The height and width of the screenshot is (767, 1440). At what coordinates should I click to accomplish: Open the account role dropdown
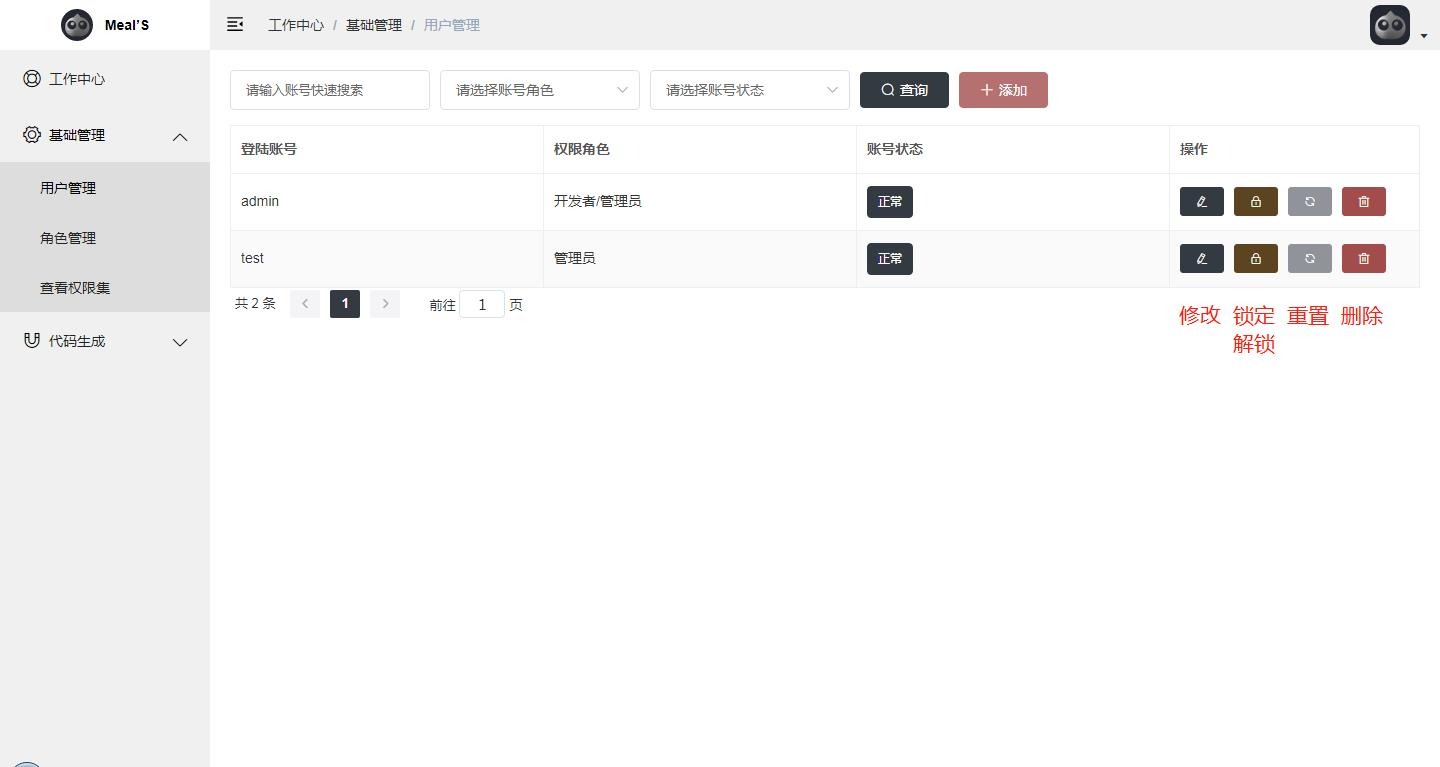(x=539, y=90)
